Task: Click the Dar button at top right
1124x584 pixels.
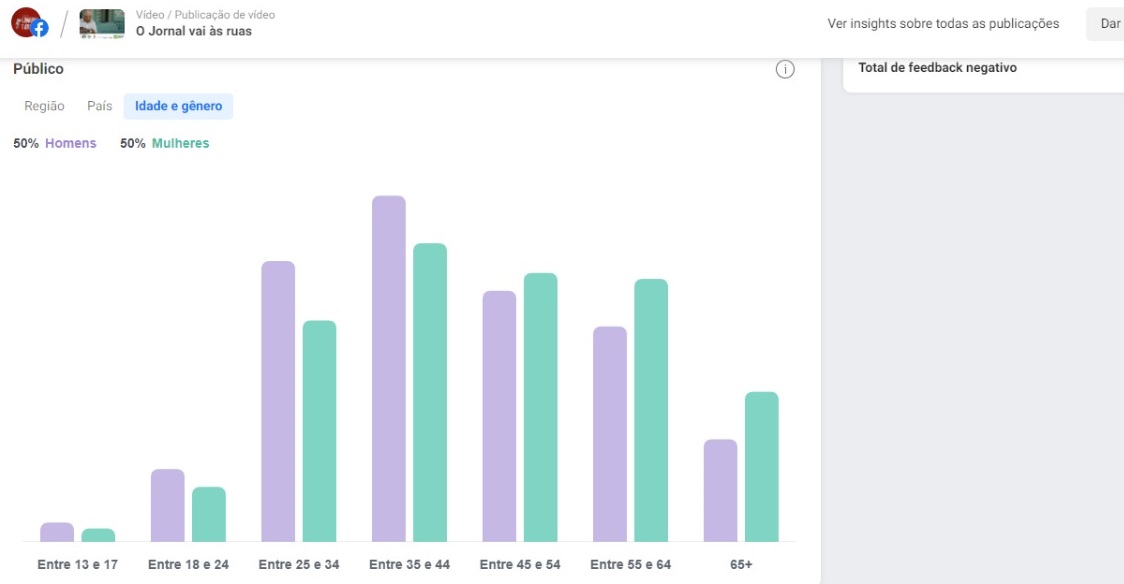Action: click(1108, 24)
